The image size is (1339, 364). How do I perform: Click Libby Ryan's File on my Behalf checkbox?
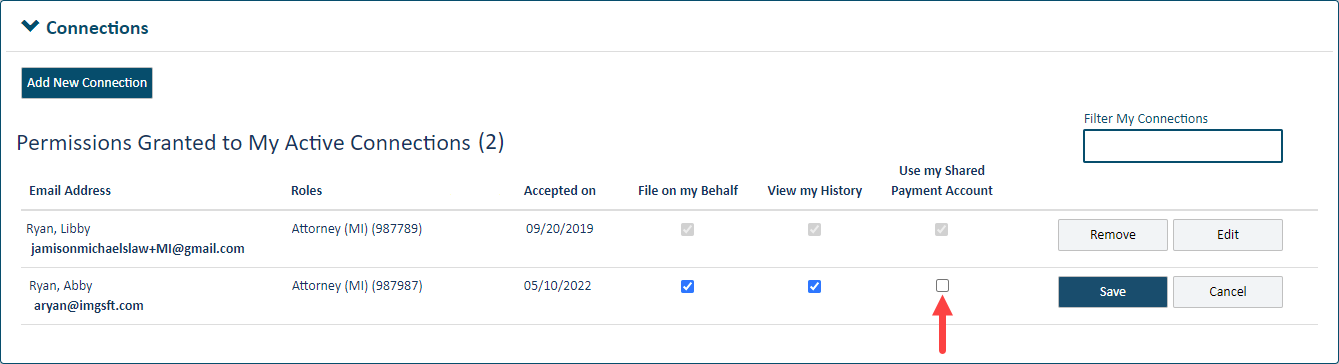[687, 229]
